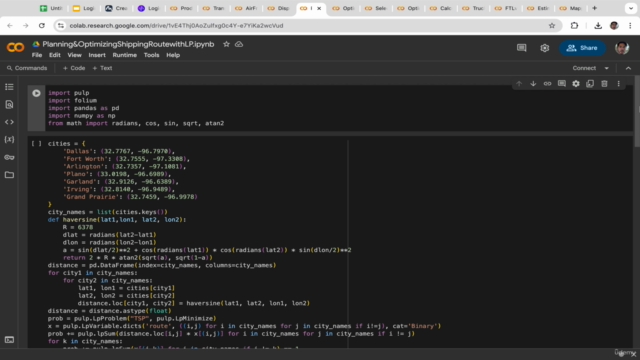The height and width of the screenshot is (360, 640).
Task: Open the Insert menu
Action: [97, 55]
